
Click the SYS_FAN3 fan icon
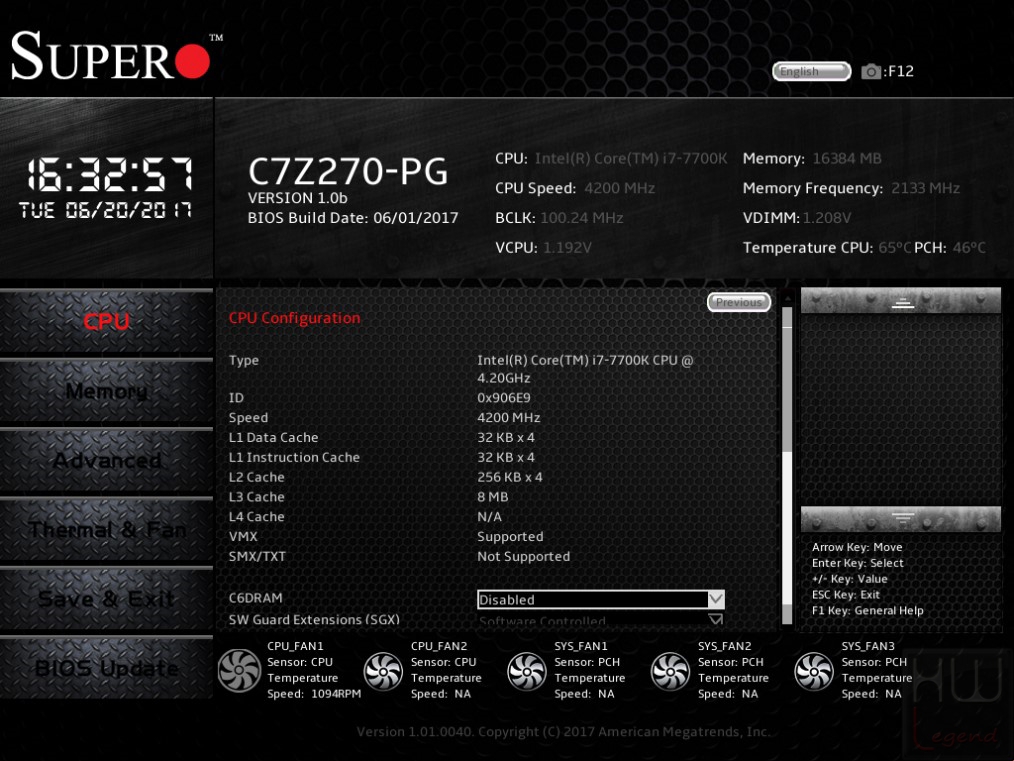pos(814,671)
